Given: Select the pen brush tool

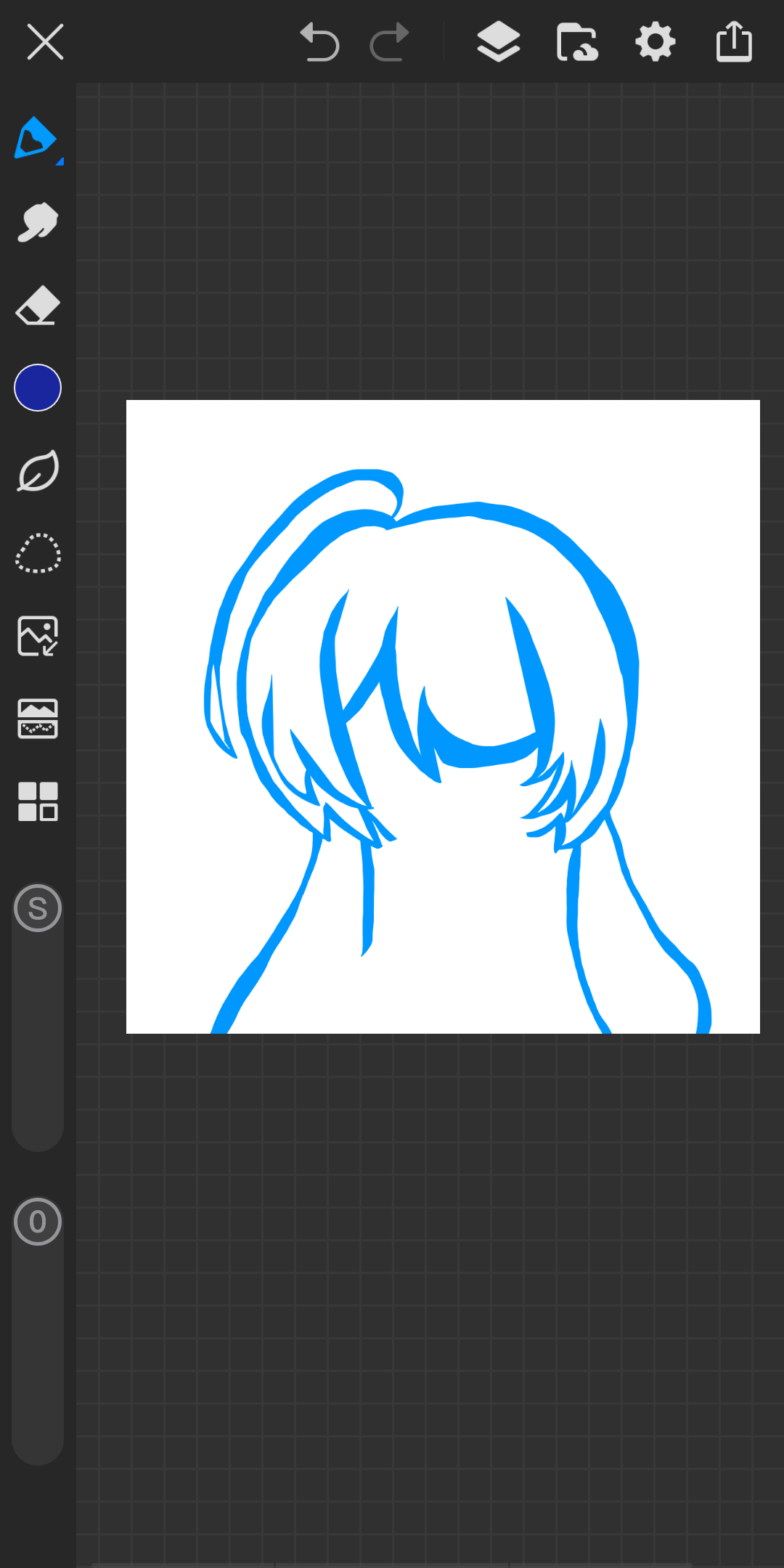Looking at the screenshot, I should (34, 138).
